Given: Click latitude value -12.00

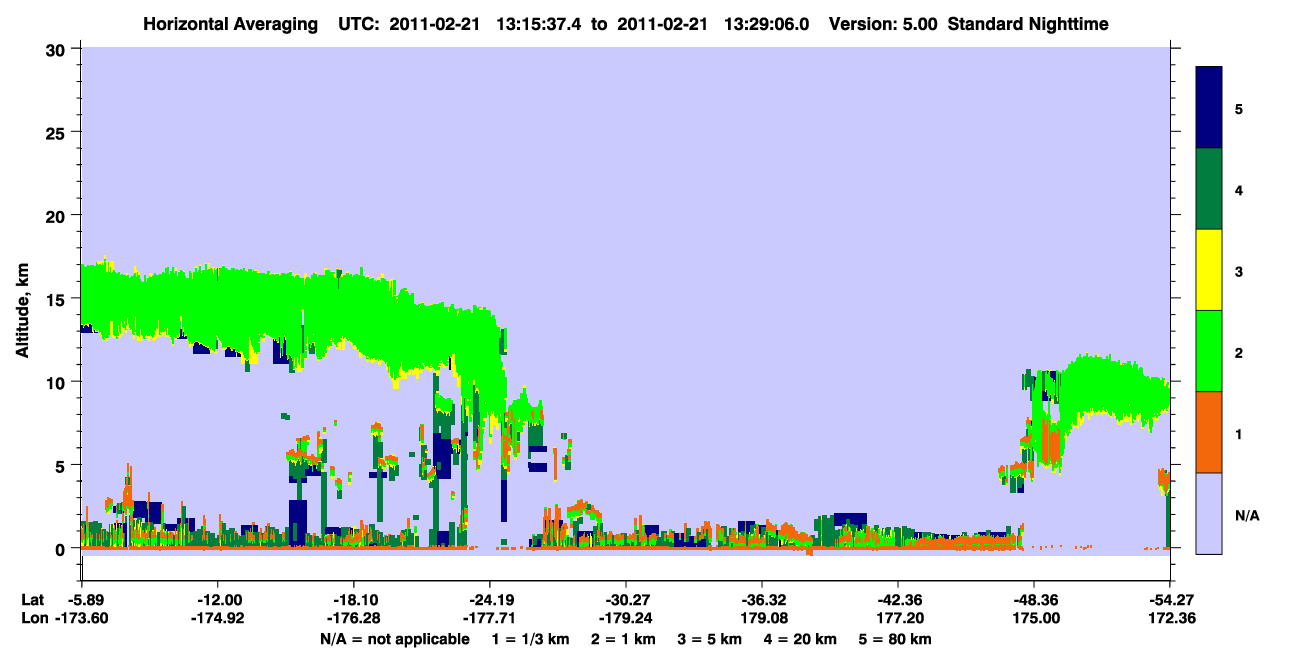Looking at the screenshot, I should (x=217, y=600).
